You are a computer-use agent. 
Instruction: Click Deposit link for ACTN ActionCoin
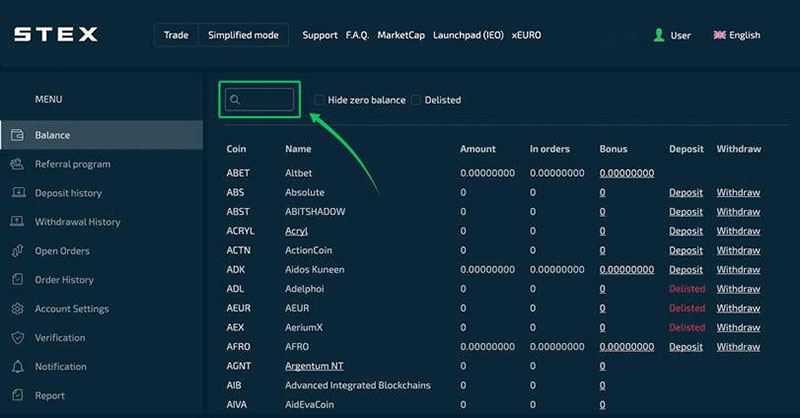(686, 250)
